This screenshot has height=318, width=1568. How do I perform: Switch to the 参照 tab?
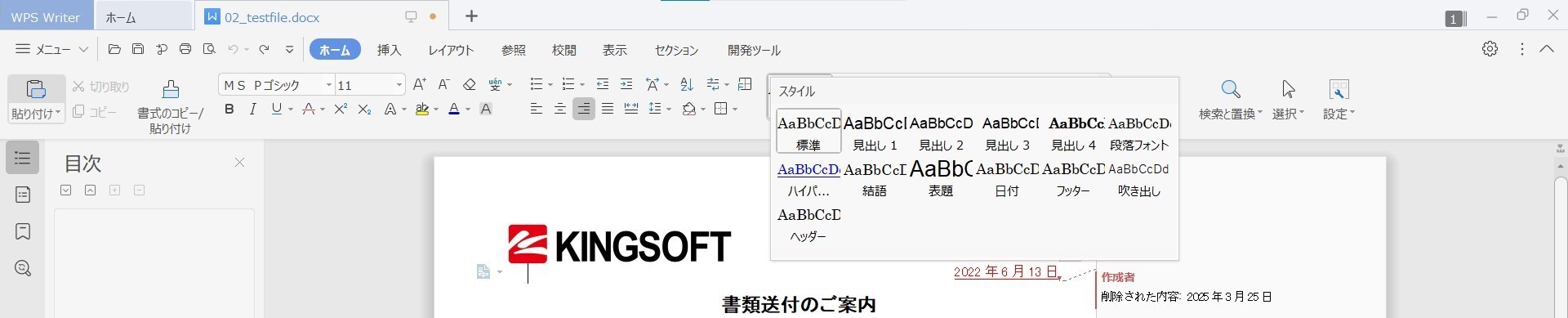click(514, 50)
